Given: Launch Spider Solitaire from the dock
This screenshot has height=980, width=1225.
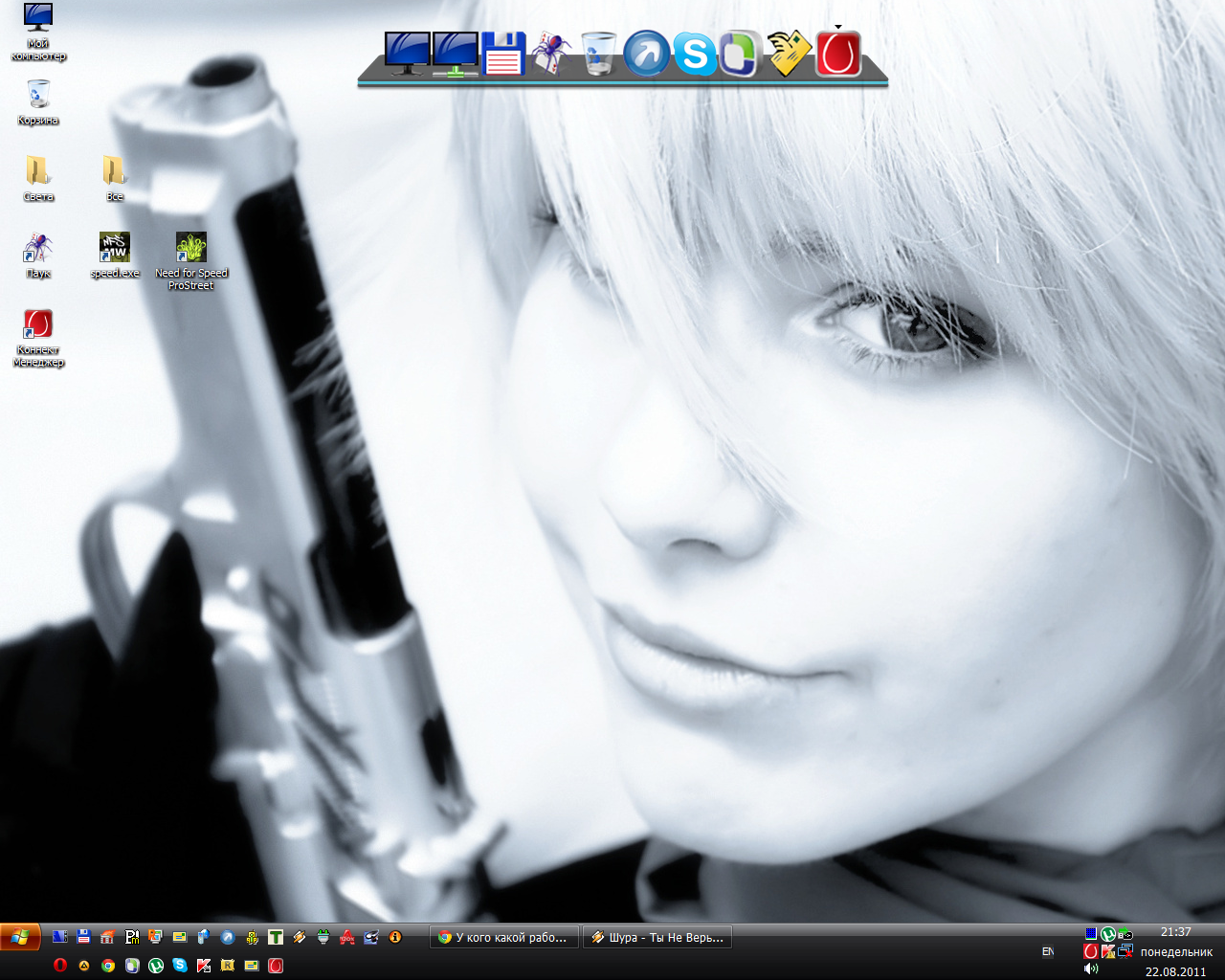Looking at the screenshot, I should pos(551,54).
